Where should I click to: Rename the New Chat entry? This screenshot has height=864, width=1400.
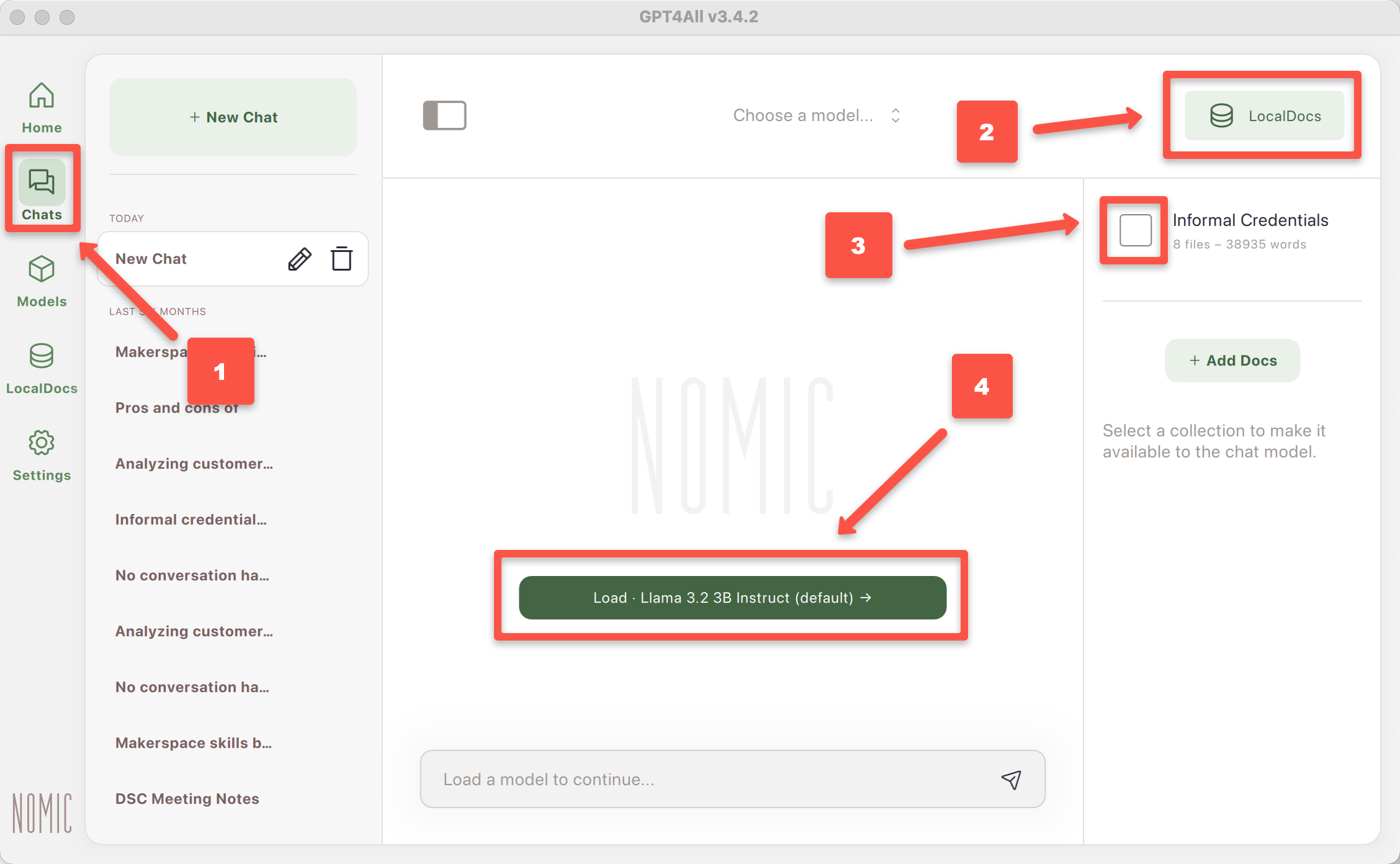point(298,259)
